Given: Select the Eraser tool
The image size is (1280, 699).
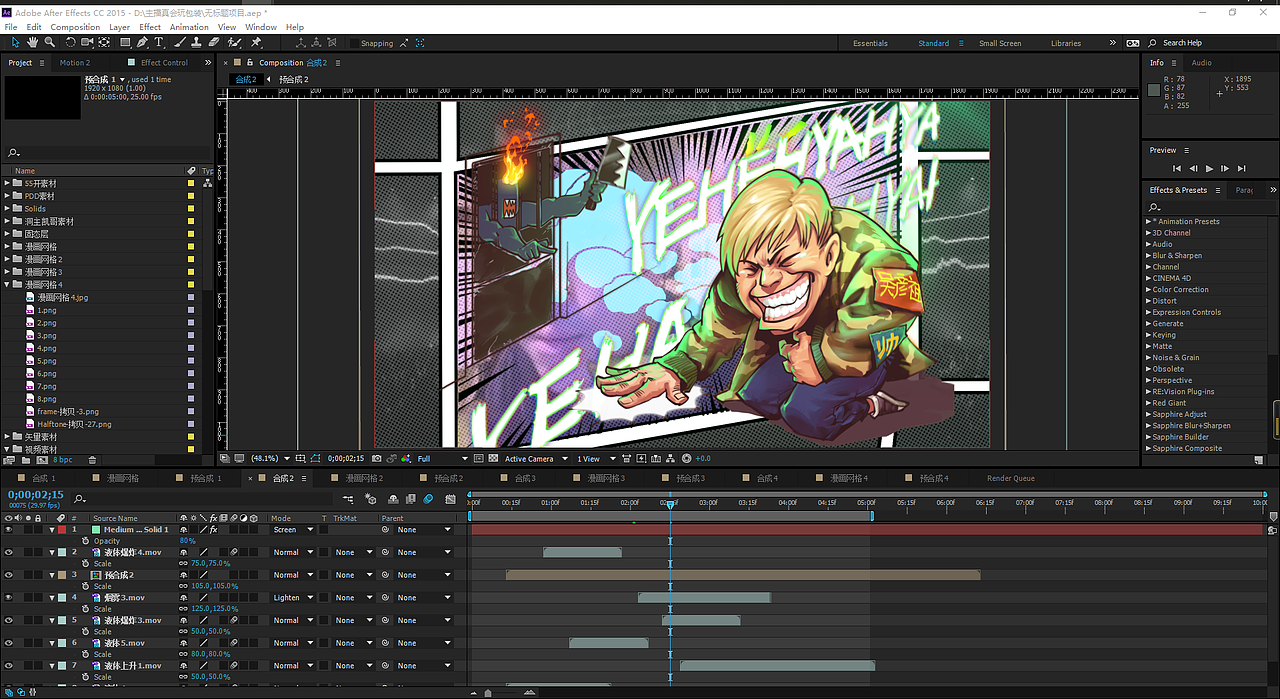Looking at the screenshot, I should [214, 43].
